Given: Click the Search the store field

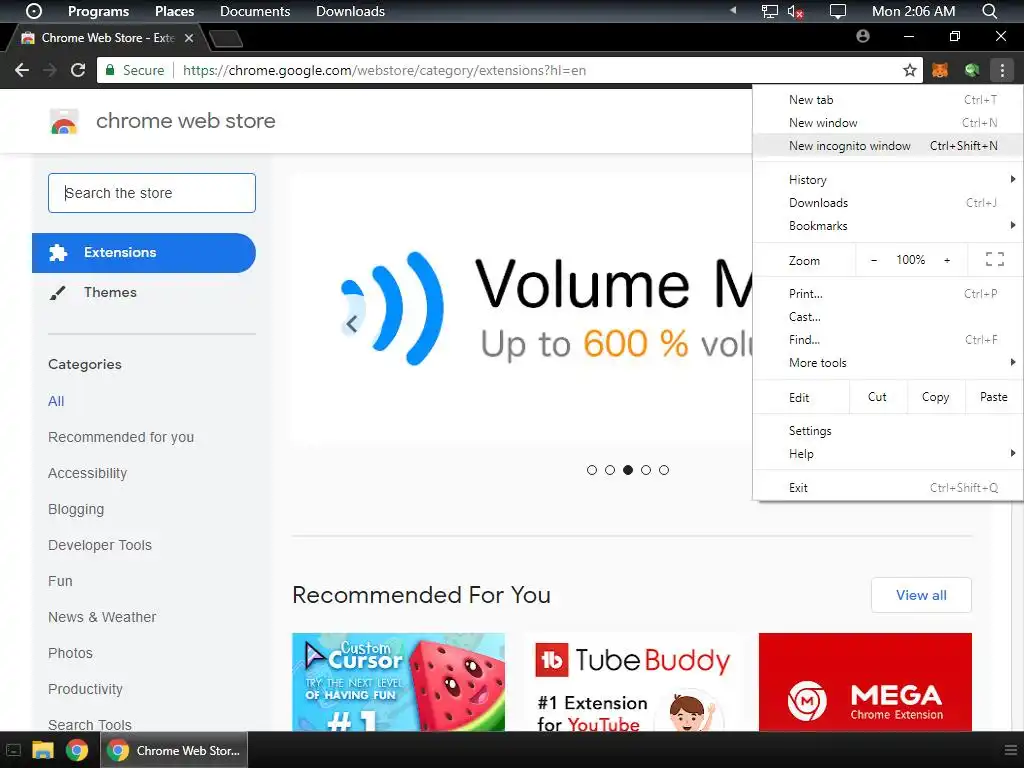Looking at the screenshot, I should pos(152,193).
